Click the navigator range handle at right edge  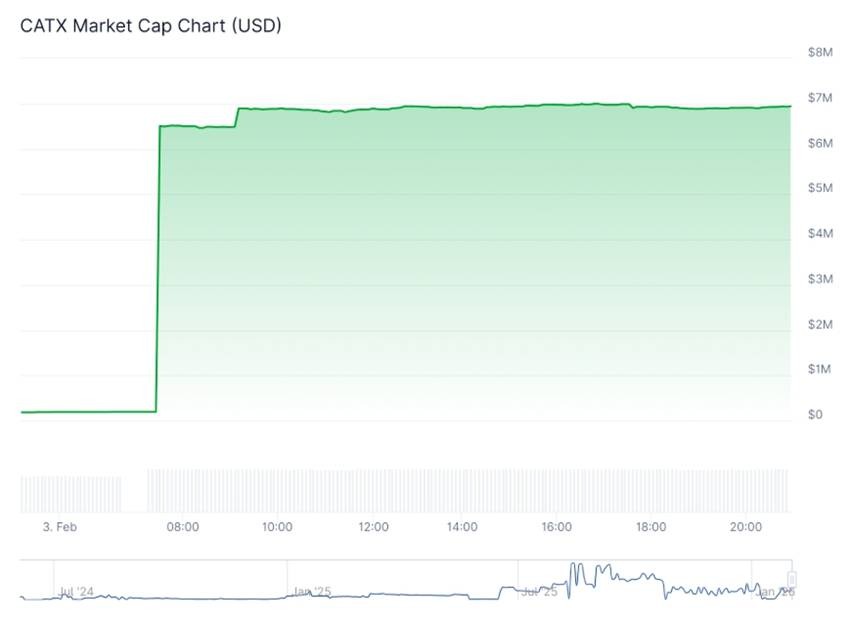tap(792, 580)
